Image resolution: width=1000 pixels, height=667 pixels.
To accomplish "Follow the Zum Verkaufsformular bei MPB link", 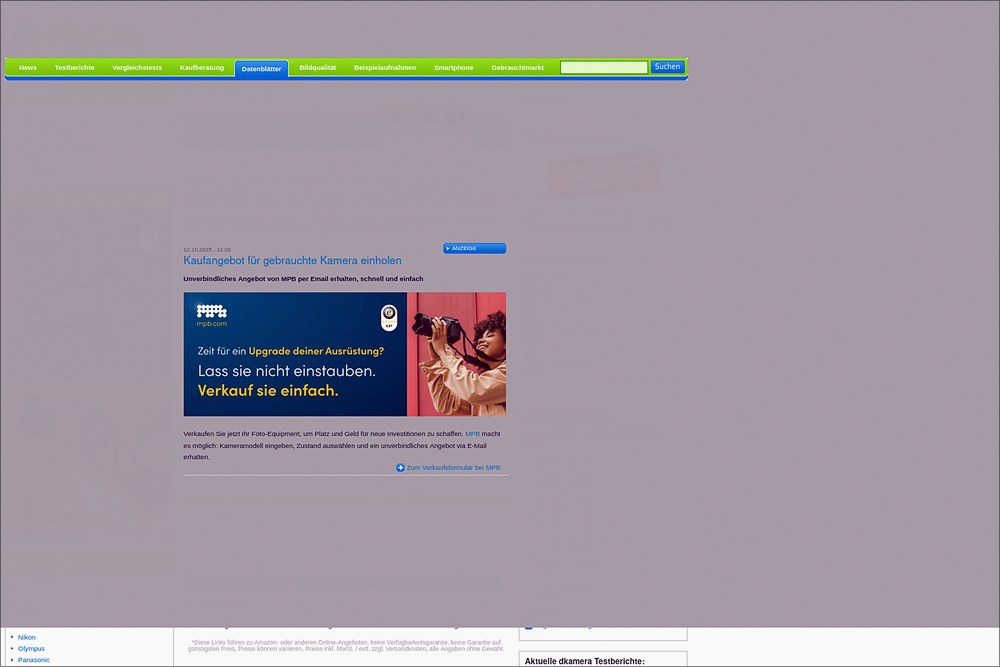I will (x=453, y=468).
